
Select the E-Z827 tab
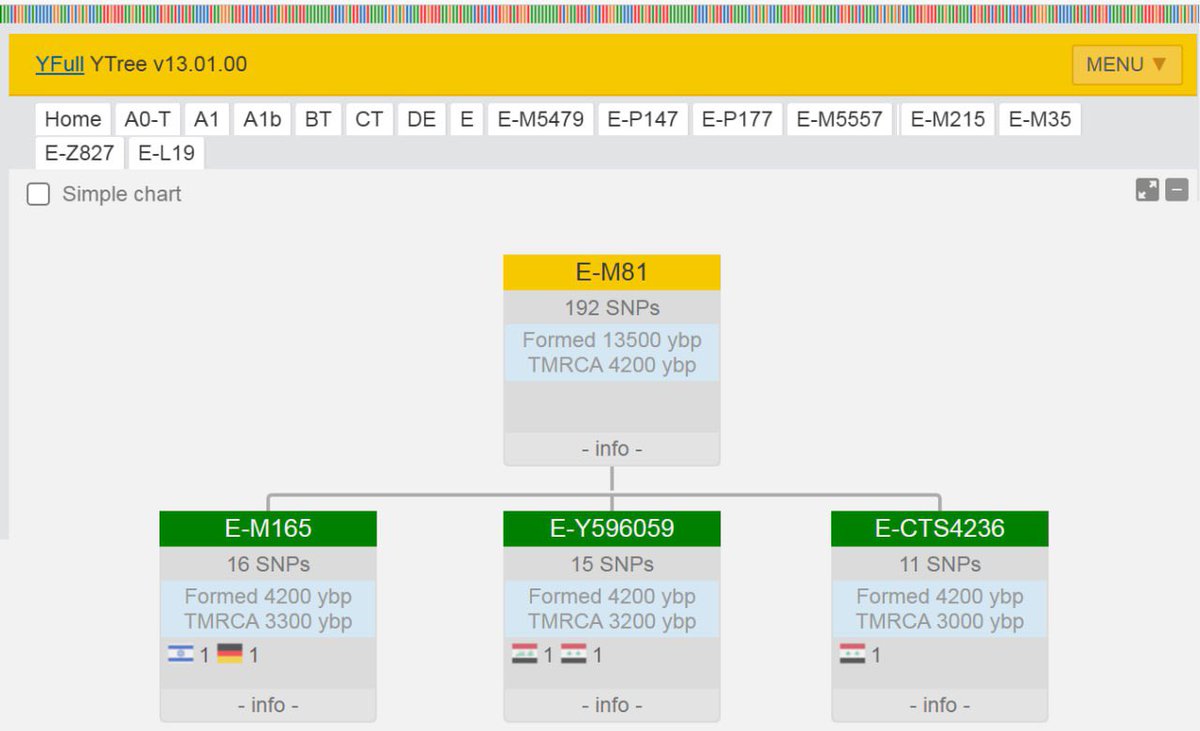[80, 153]
